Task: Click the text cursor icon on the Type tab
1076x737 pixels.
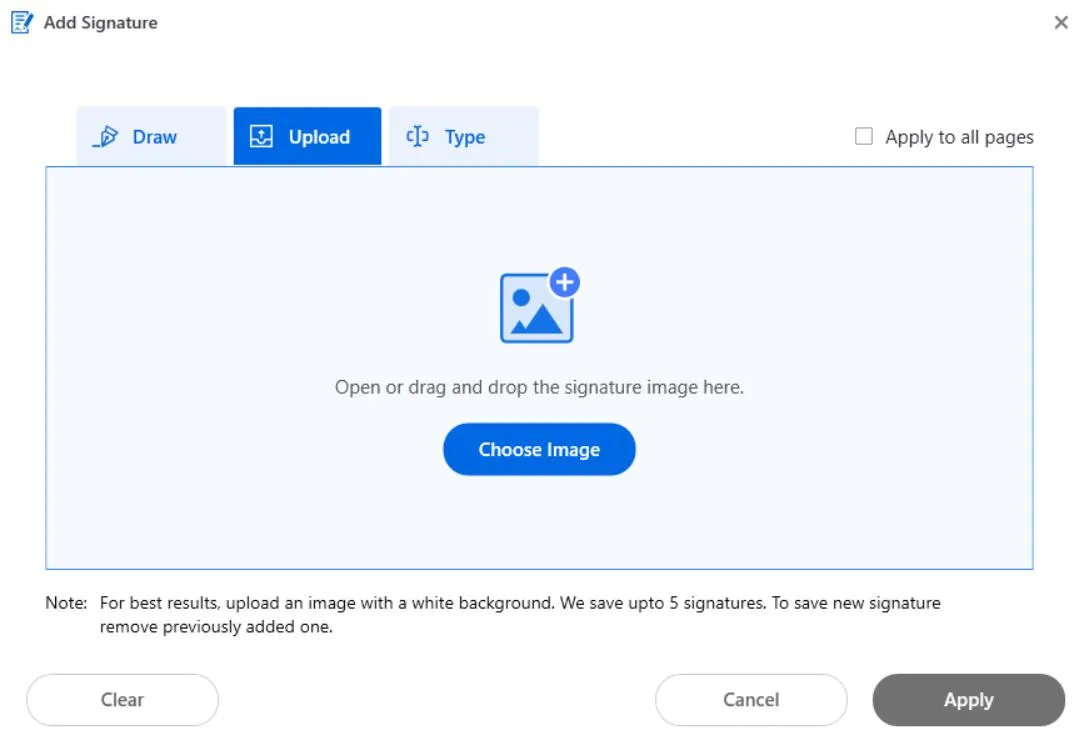Action: pyautogui.click(x=417, y=137)
